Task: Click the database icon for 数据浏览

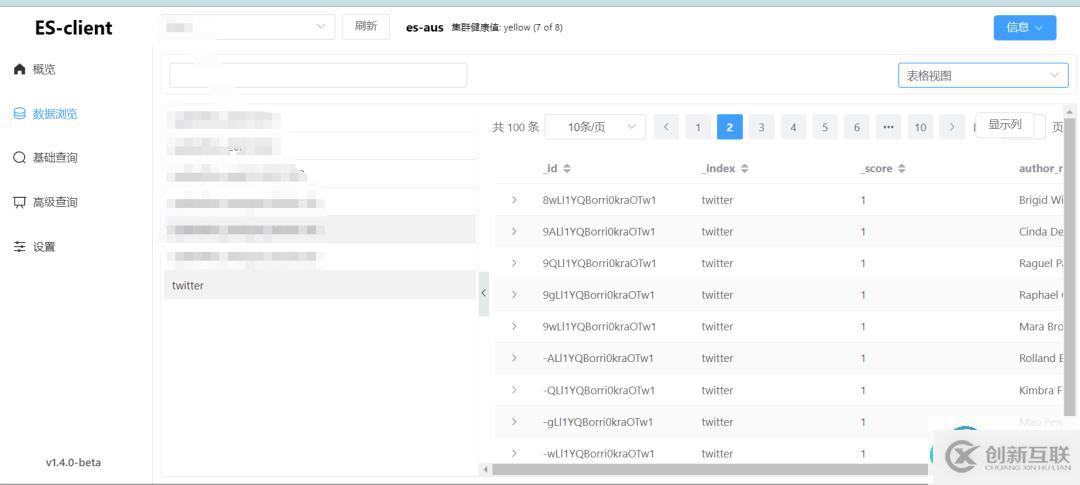Action: 19,114
